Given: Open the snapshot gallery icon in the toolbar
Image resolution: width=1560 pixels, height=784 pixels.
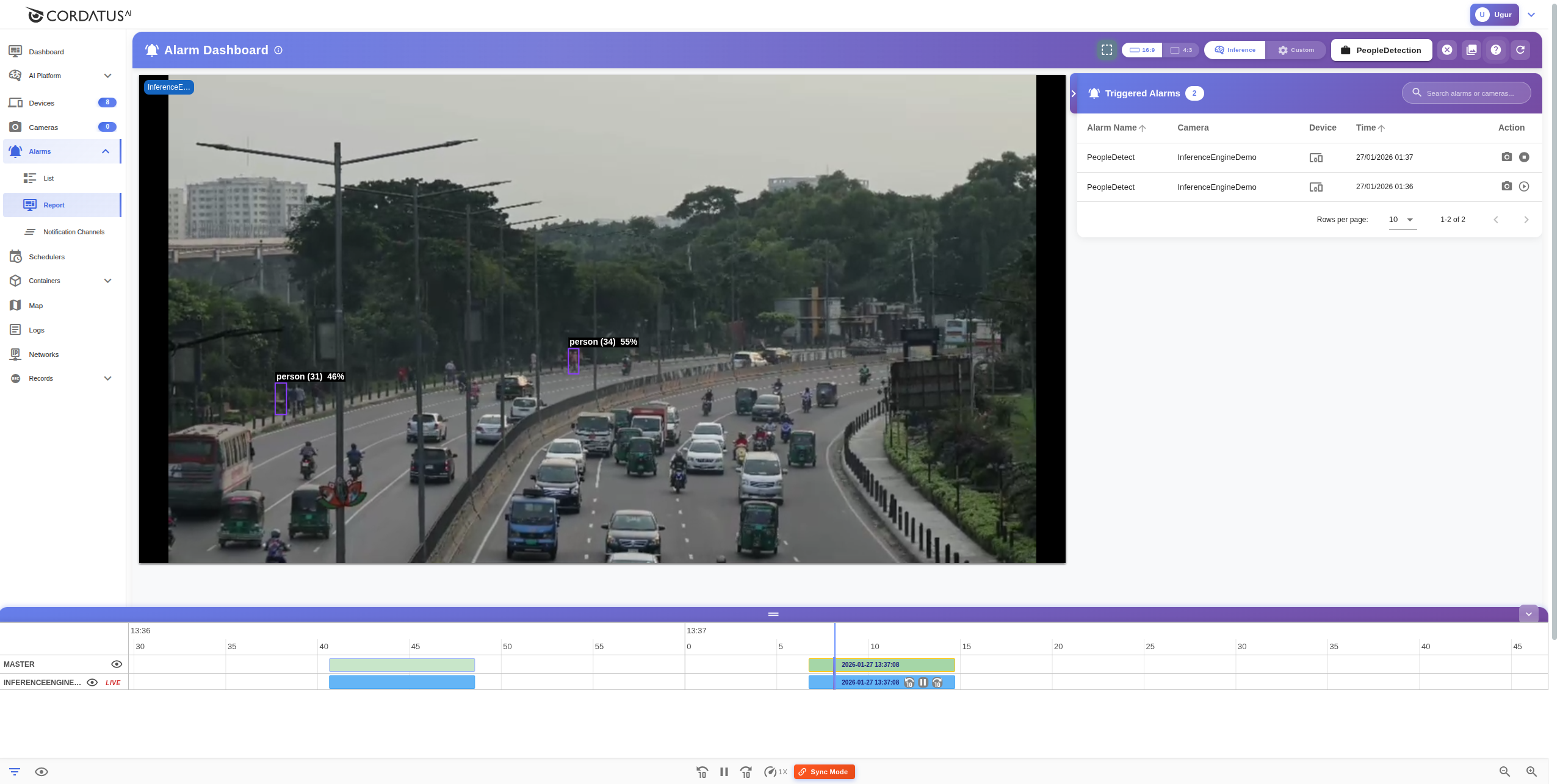Looking at the screenshot, I should click(1472, 50).
